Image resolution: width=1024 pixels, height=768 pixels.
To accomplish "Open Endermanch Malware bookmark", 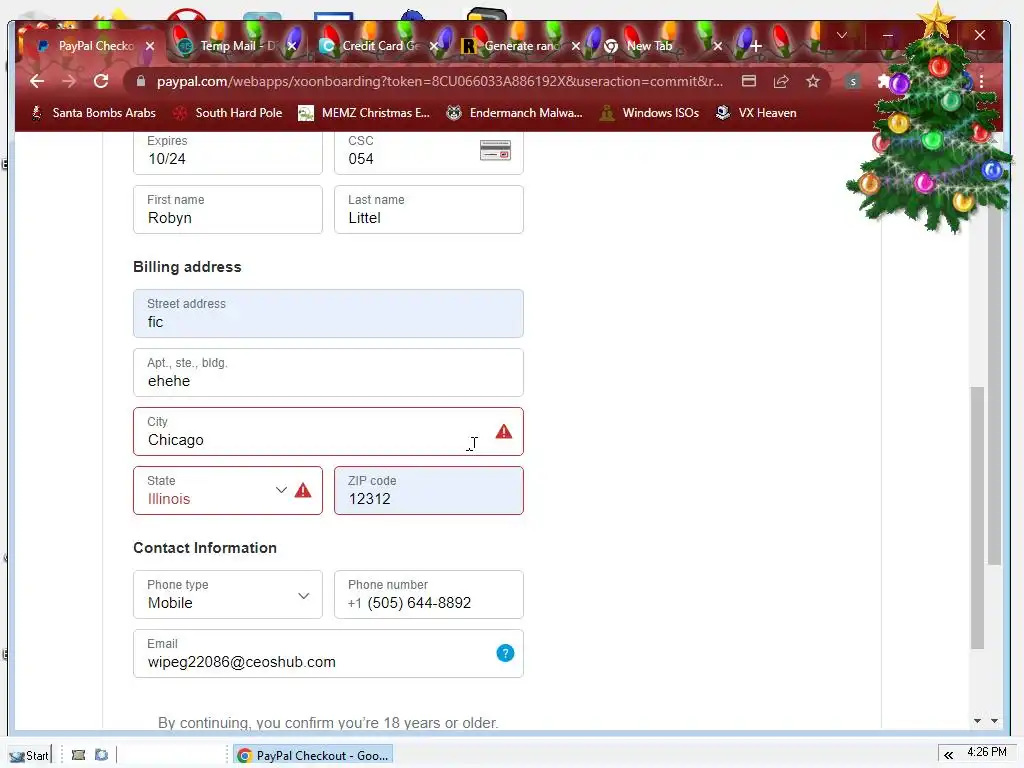I will [514, 113].
